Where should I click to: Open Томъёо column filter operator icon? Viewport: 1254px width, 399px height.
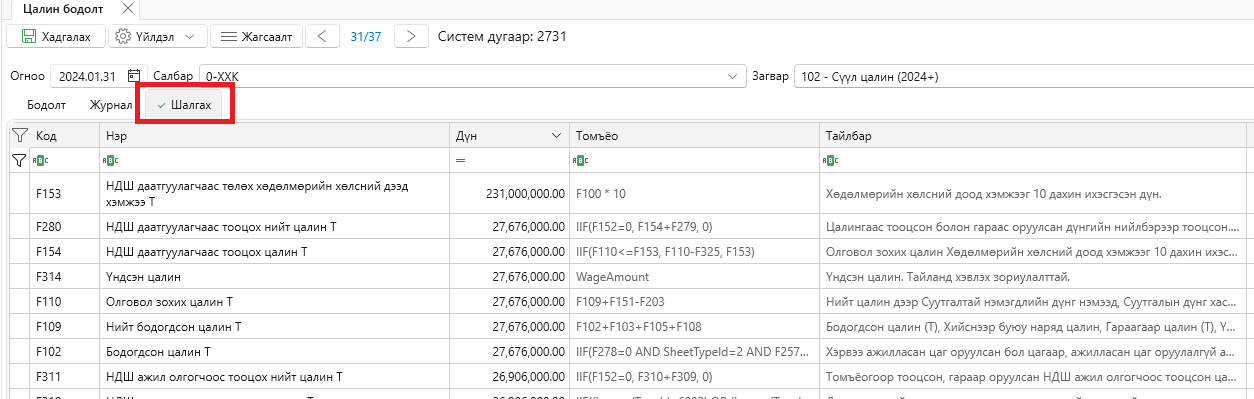(x=580, y=160)
